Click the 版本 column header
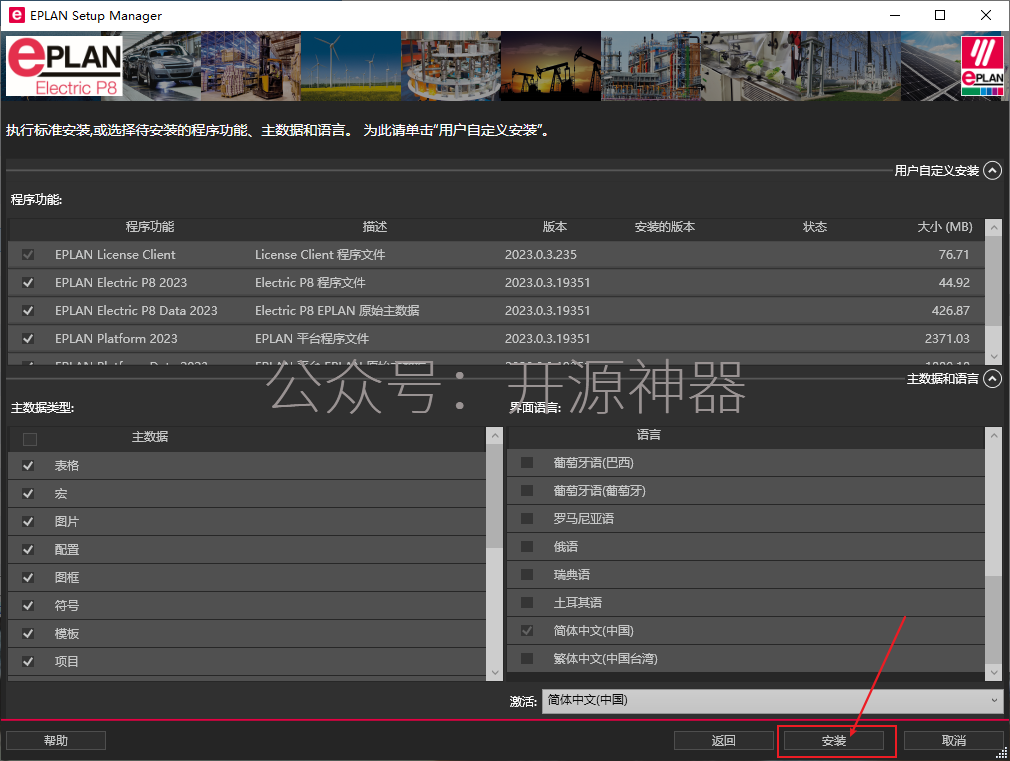The image size is (1010, 761). [x=554, y=227]
